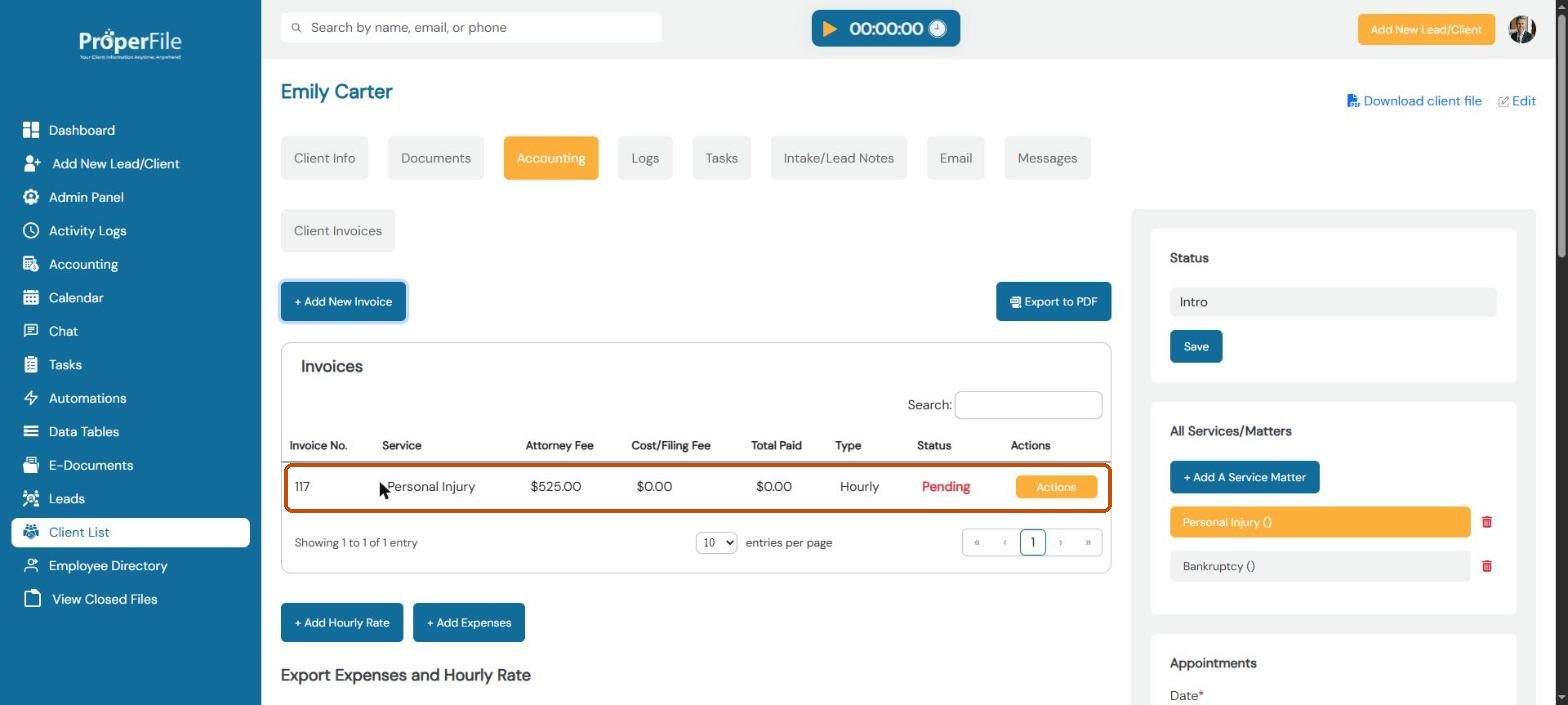1568x705 pixels.
Task: Sort by Cost/Filing Fee column header
Action: (671, 446)
